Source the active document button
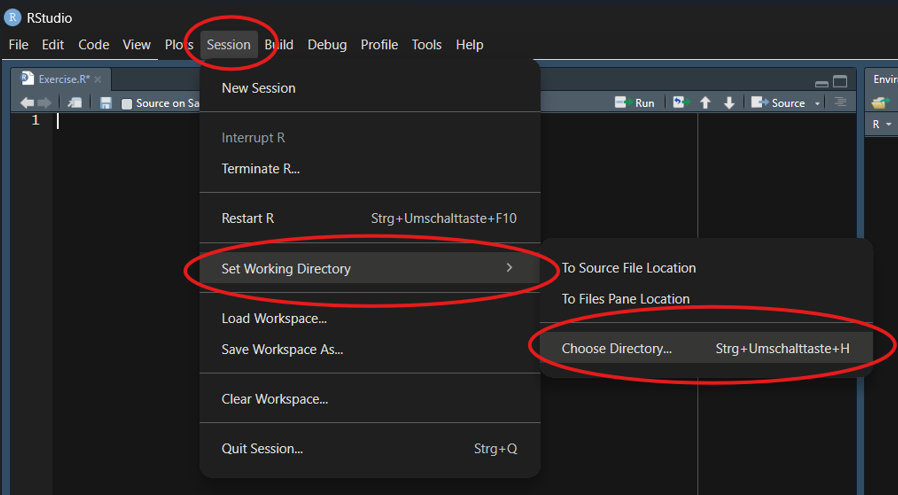This screenshot has height=495, width=898. click(x=778, y=103)
